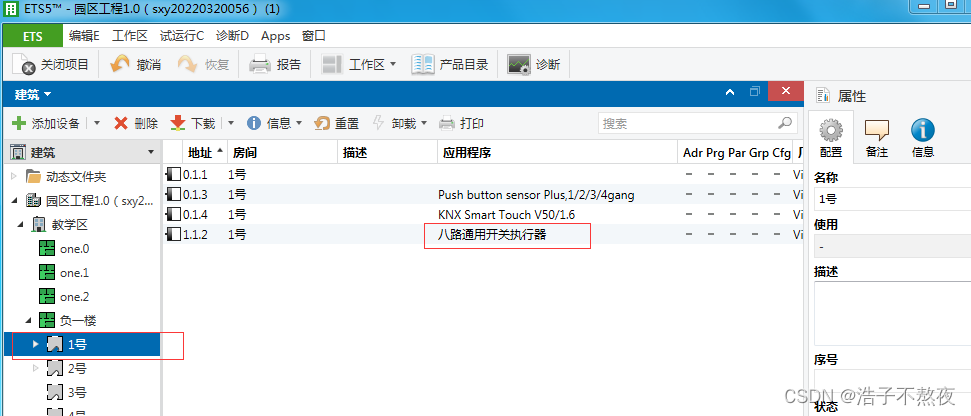Collapse the 负一楼 floor node

click(x=28, y=321)
